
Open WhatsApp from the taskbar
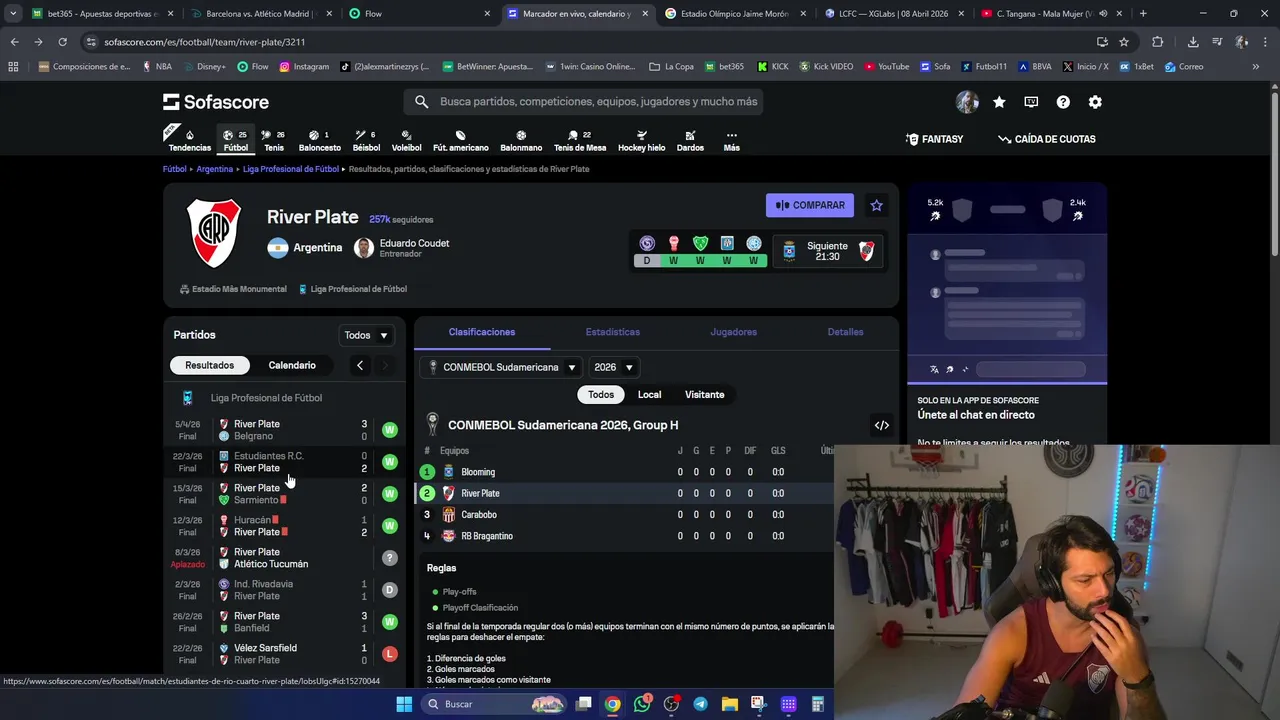[x=642, y=704]
